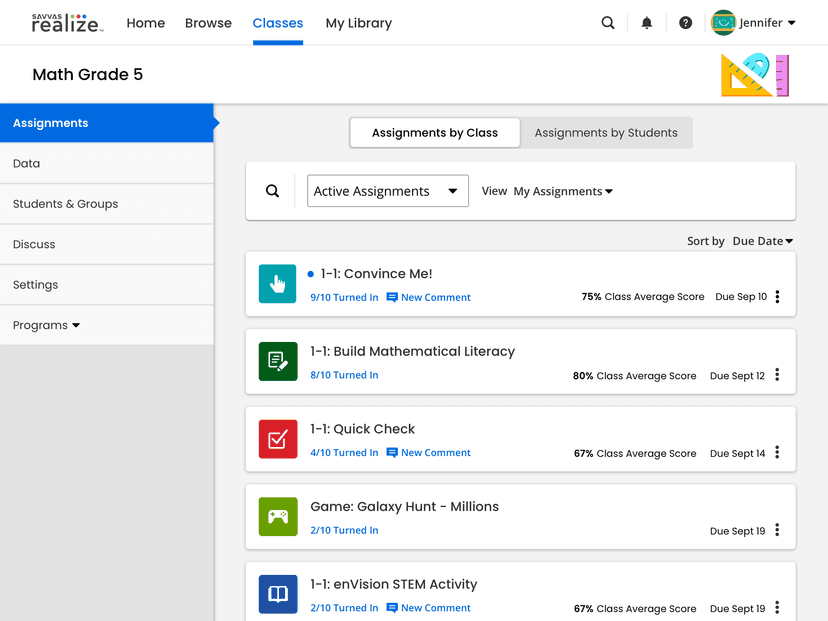This screenshot has width=828, height=621.
Task: Expand the Programs sidebar menu
Action: [x=46, y=325]
